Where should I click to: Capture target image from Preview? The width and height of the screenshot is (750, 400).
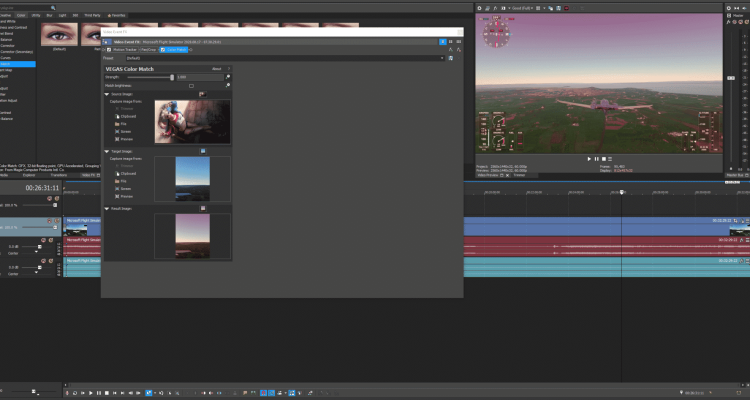(124, 197)
